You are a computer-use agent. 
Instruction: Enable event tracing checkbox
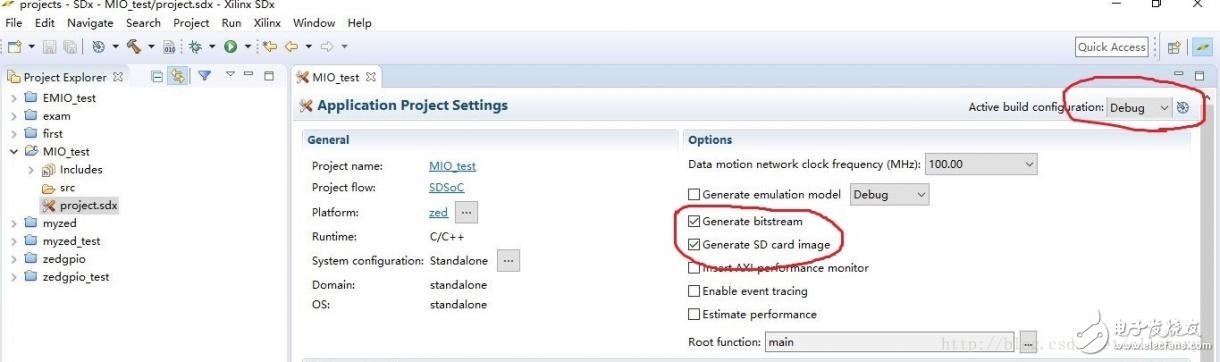click(x=694, y=292)
